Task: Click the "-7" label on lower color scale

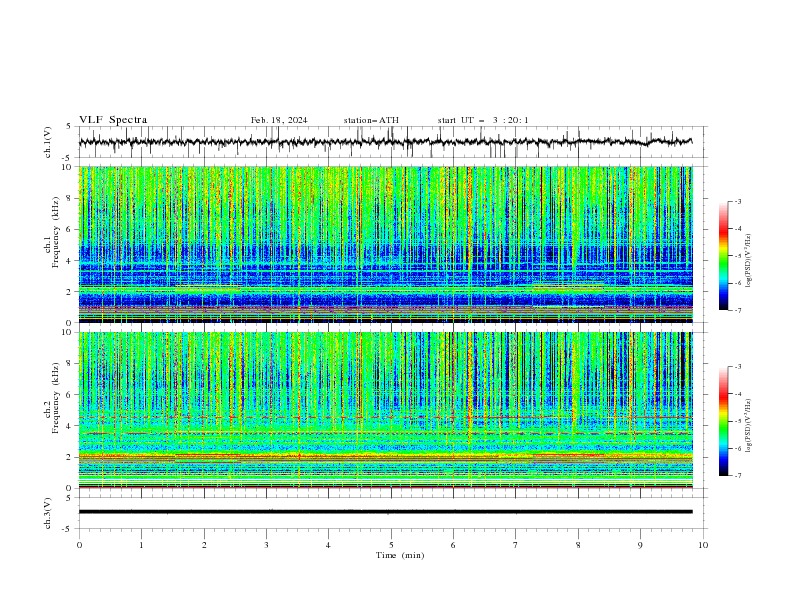Action: click(738, 476)
